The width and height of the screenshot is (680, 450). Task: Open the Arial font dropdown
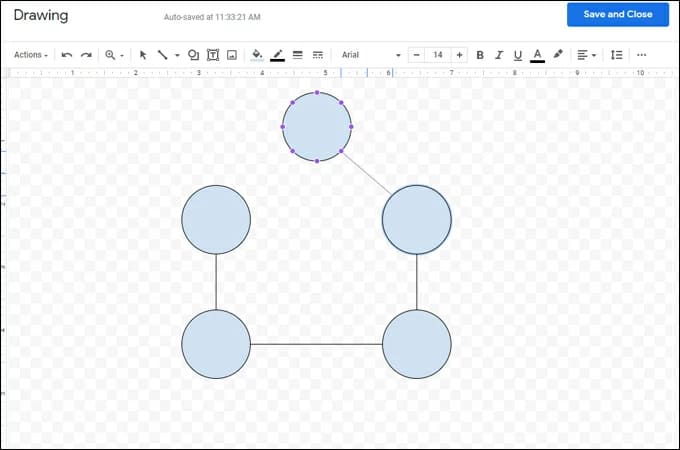371,55
